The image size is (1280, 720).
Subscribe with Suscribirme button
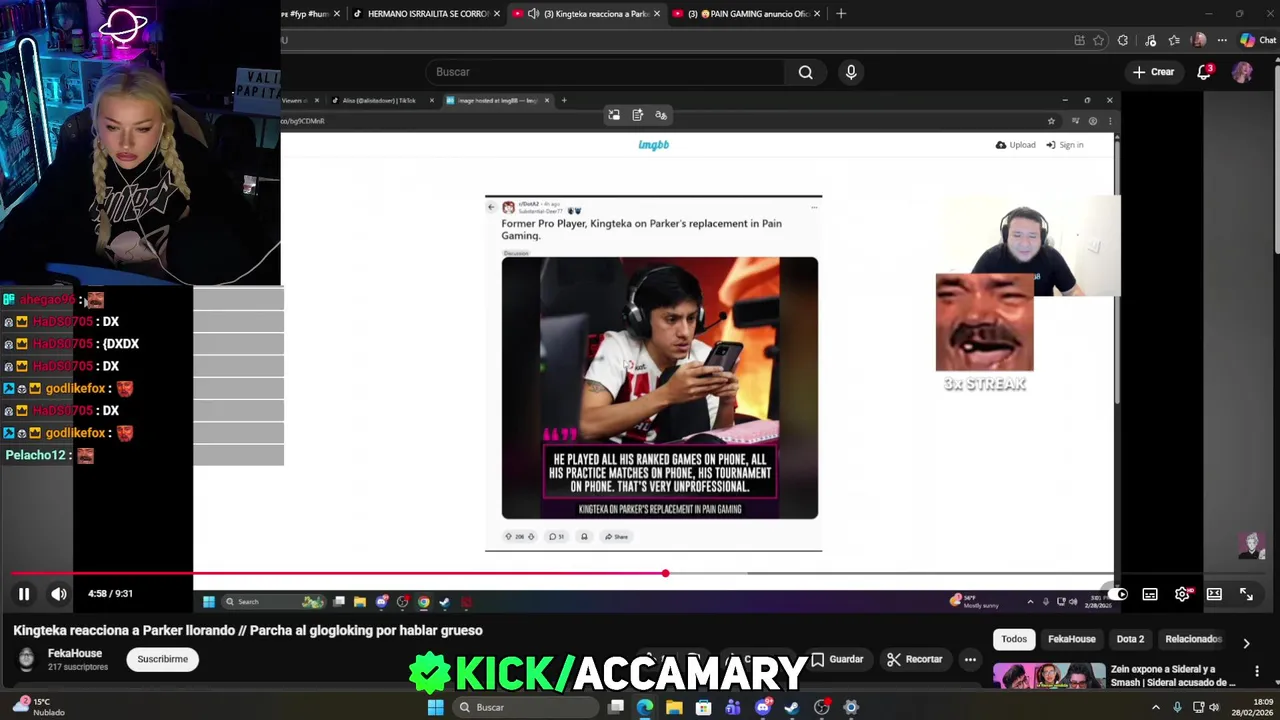(162, 659)
